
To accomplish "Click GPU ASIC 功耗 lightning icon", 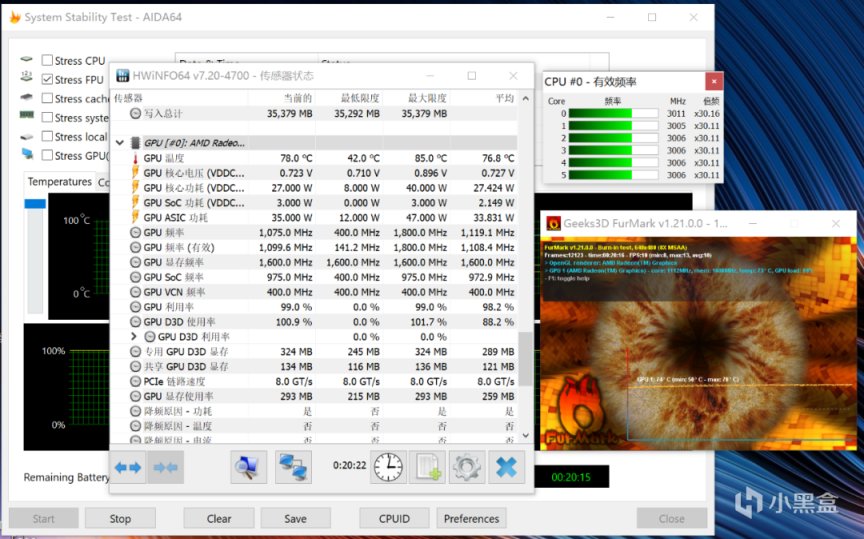I will click(x=135, y=218).
